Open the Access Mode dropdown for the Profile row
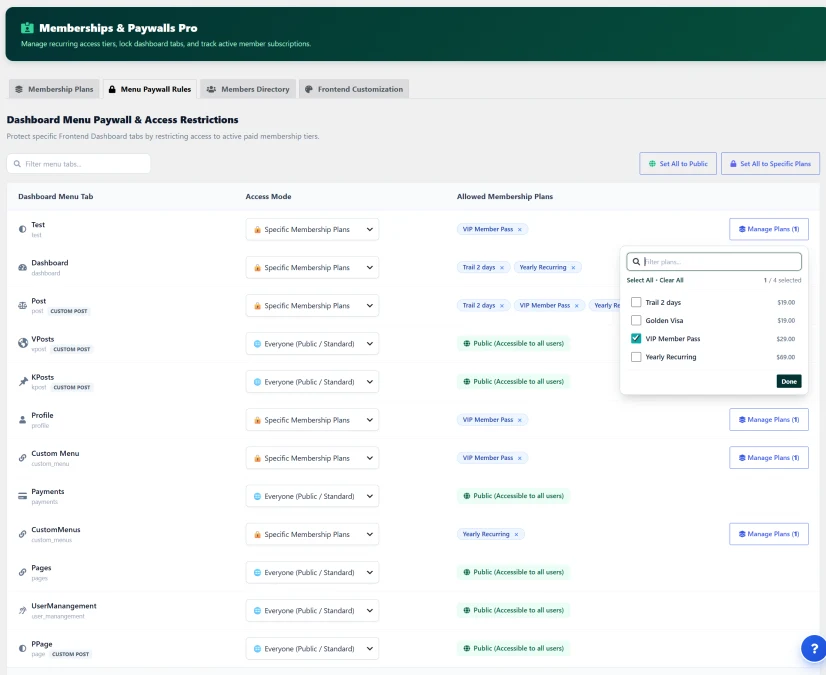 coord(312,420)
